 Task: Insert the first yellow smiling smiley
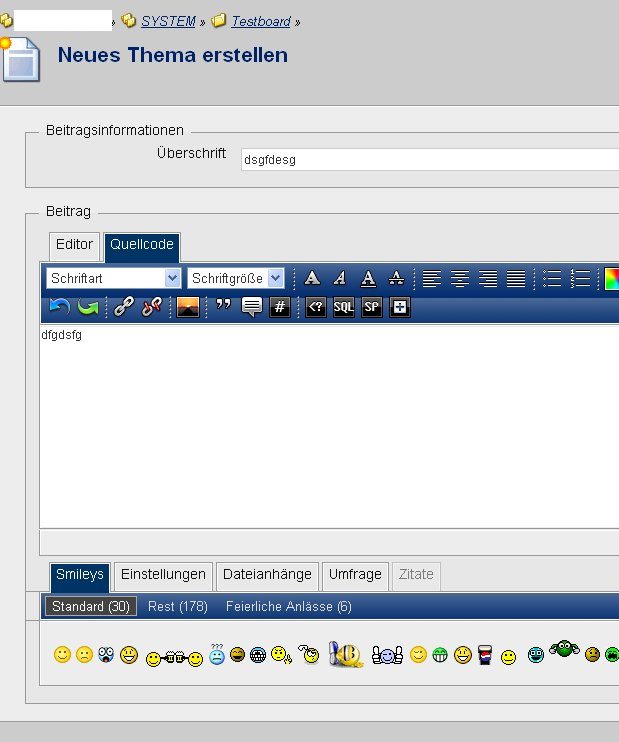(x=62, y=654)
